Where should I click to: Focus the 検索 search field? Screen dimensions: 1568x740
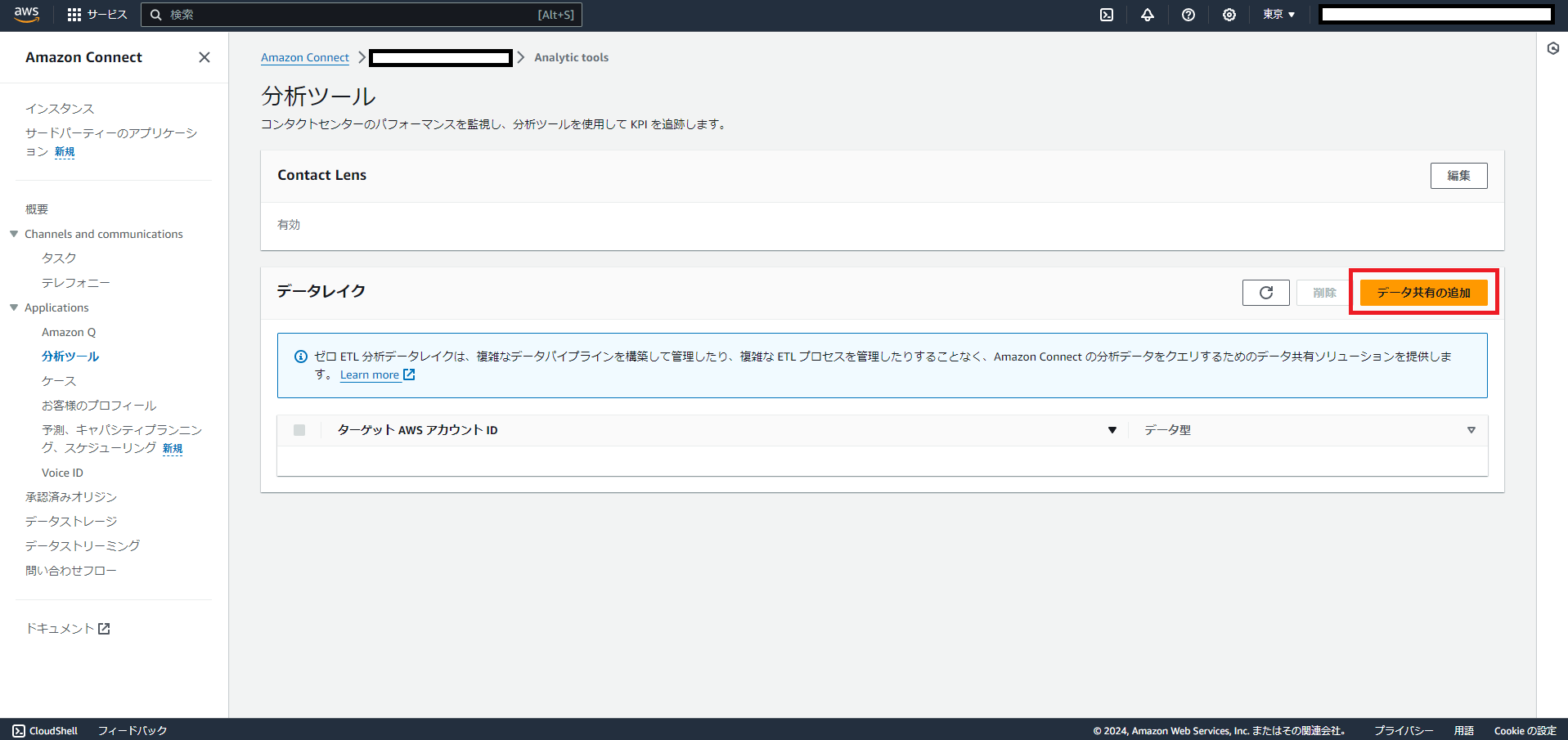(x=362, y=15)
